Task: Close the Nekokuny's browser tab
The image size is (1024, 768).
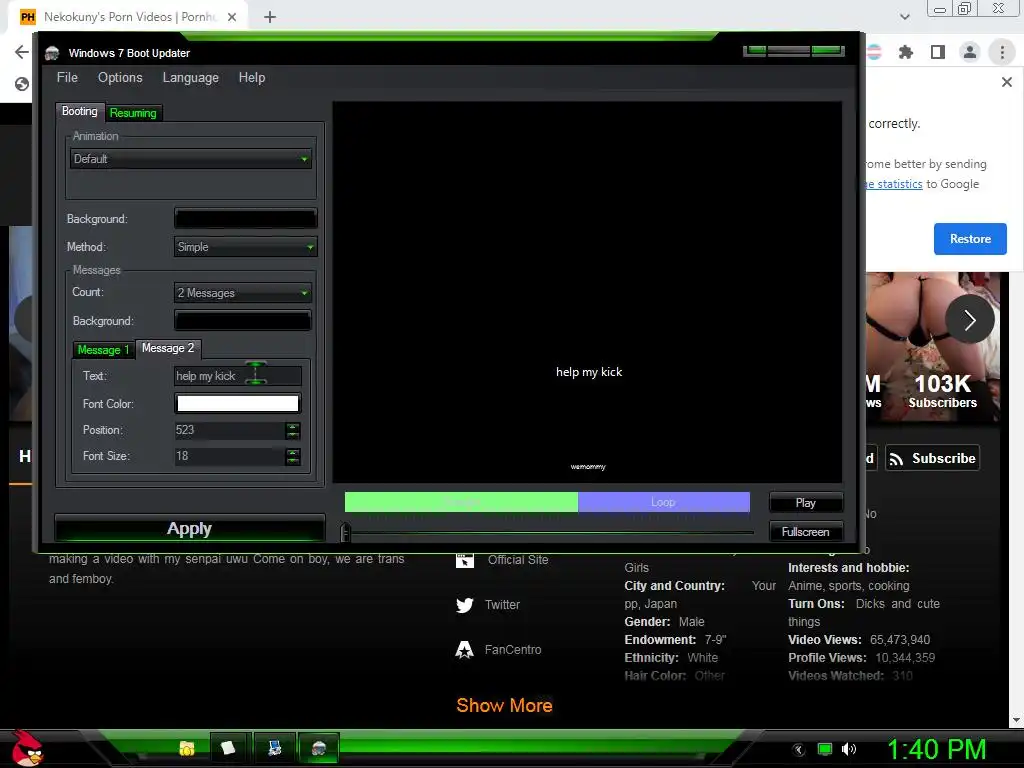Action: [x=232, y=17]
